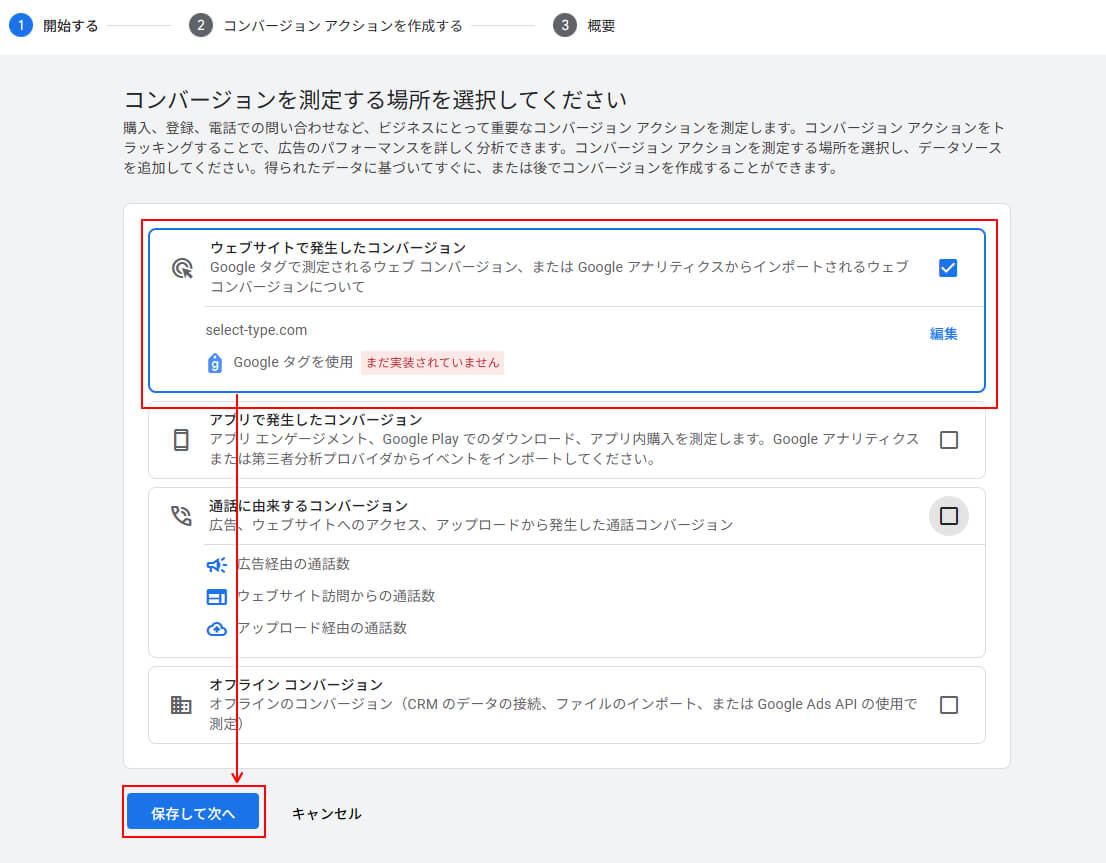Click the offline conversion building icon
The height and width of the screenshot is (863, 1106).
click(x=181, y=705)
